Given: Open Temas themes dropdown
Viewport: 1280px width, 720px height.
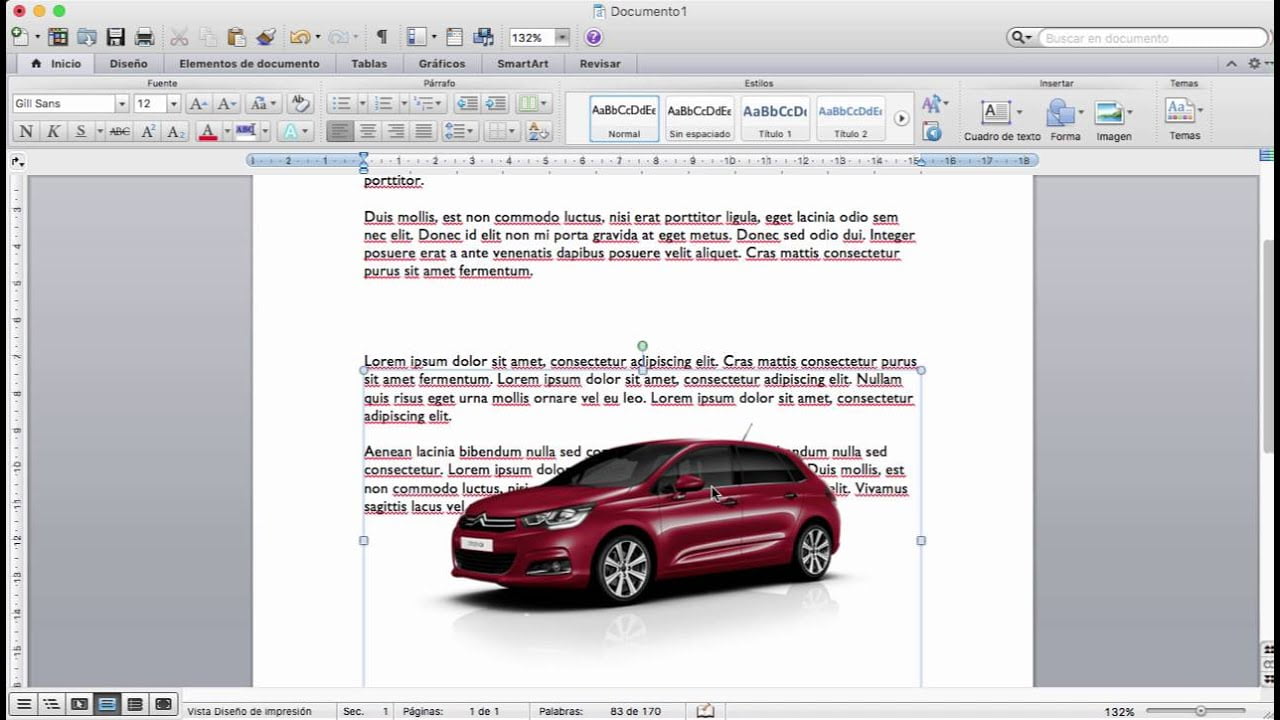Looking at the screenshot, I should [1184, 117].
